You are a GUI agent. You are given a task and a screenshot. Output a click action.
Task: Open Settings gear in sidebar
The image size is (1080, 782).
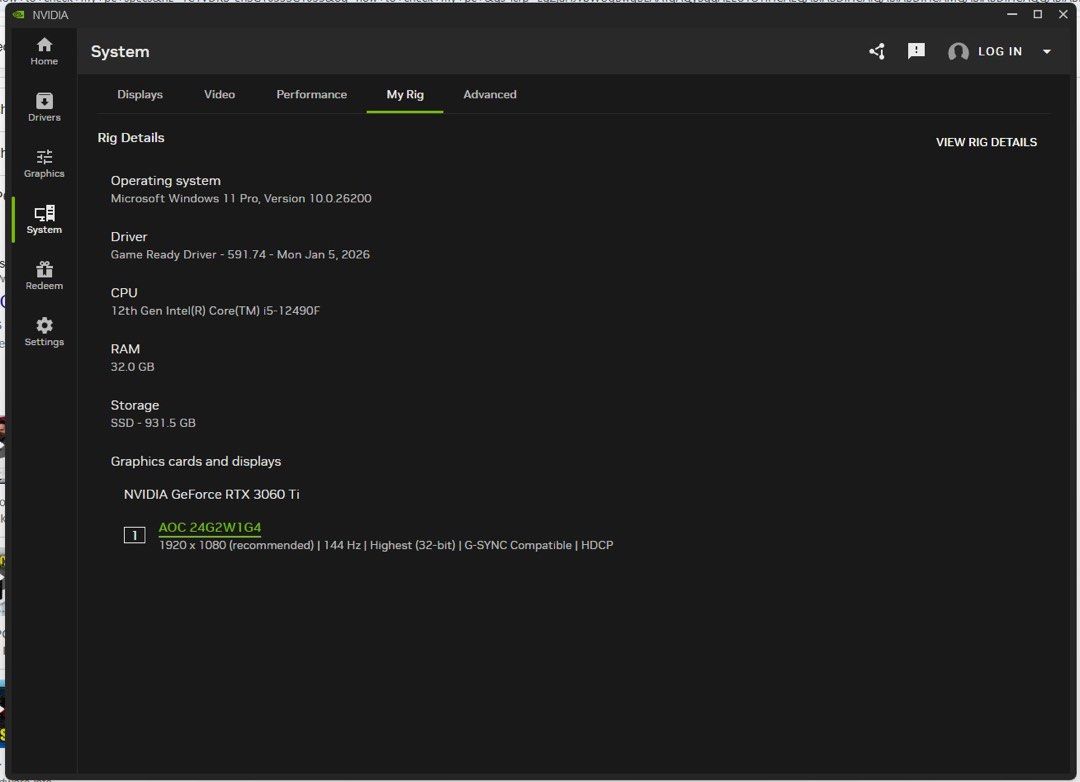pyautogui.click(x=44, y=332)
